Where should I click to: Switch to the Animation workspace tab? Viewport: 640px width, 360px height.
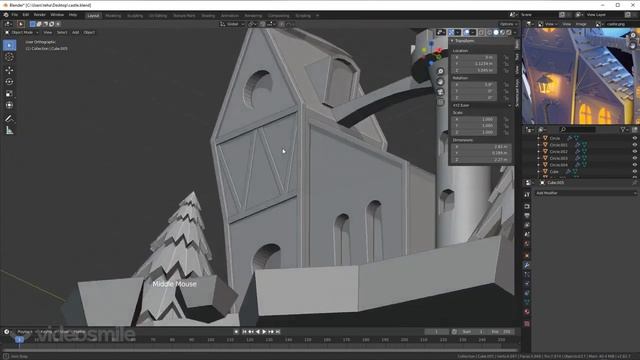(x=230, y=16)
